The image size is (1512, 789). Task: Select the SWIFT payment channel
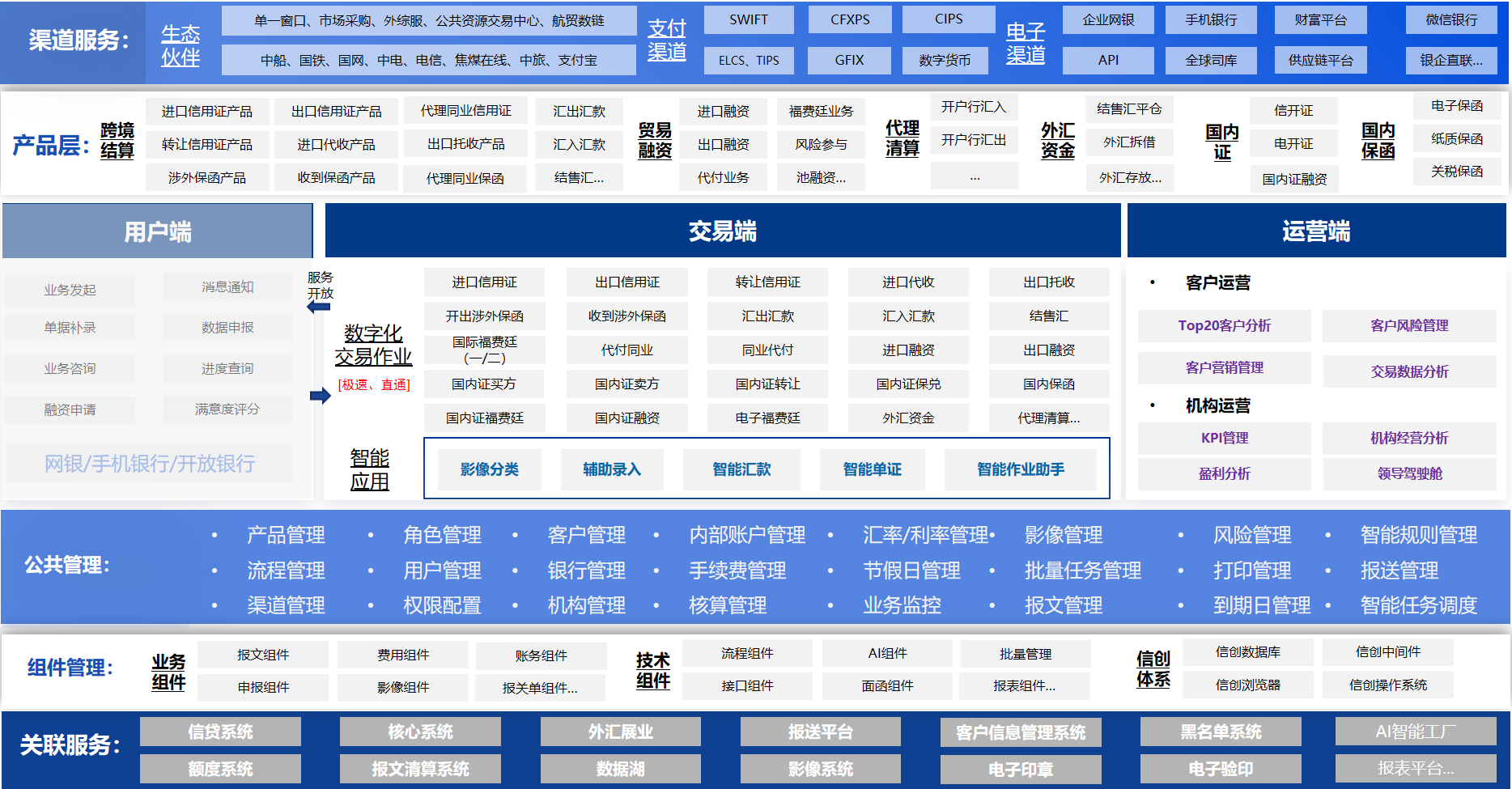(x=749, y=19)
